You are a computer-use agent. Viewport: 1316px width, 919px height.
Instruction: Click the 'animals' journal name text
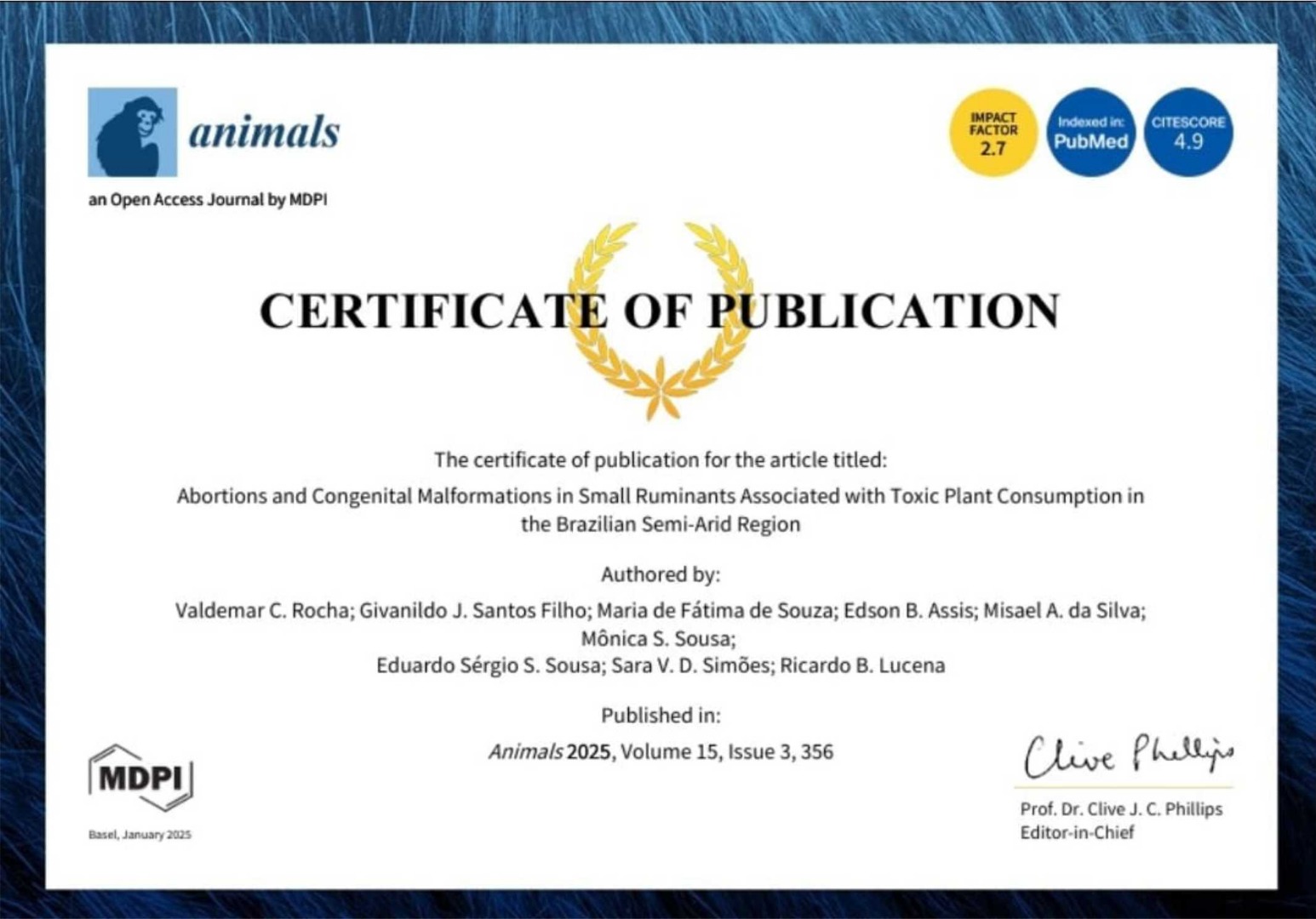coord(264,132)
